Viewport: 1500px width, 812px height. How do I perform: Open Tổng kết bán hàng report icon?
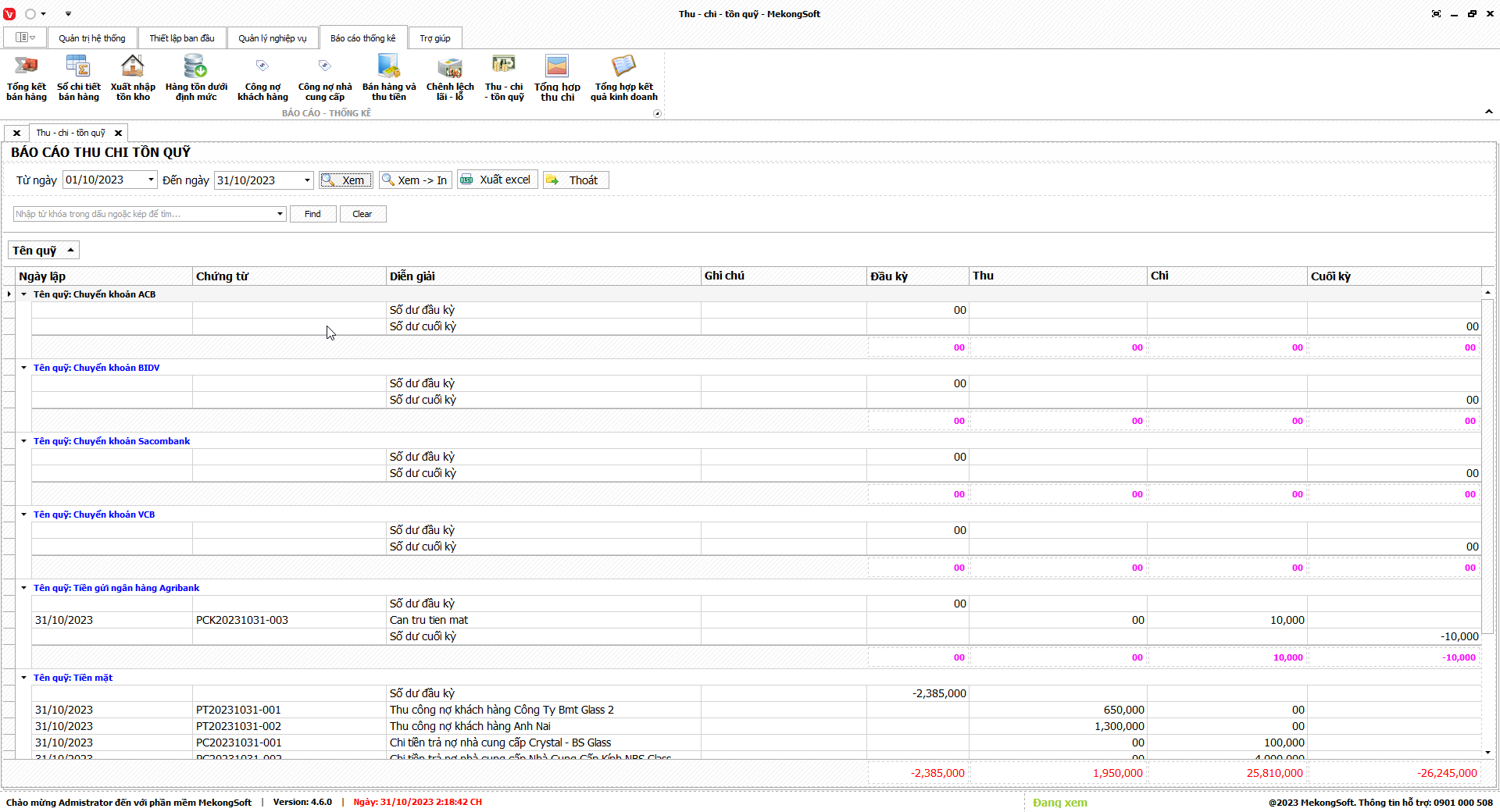(27, 77)
